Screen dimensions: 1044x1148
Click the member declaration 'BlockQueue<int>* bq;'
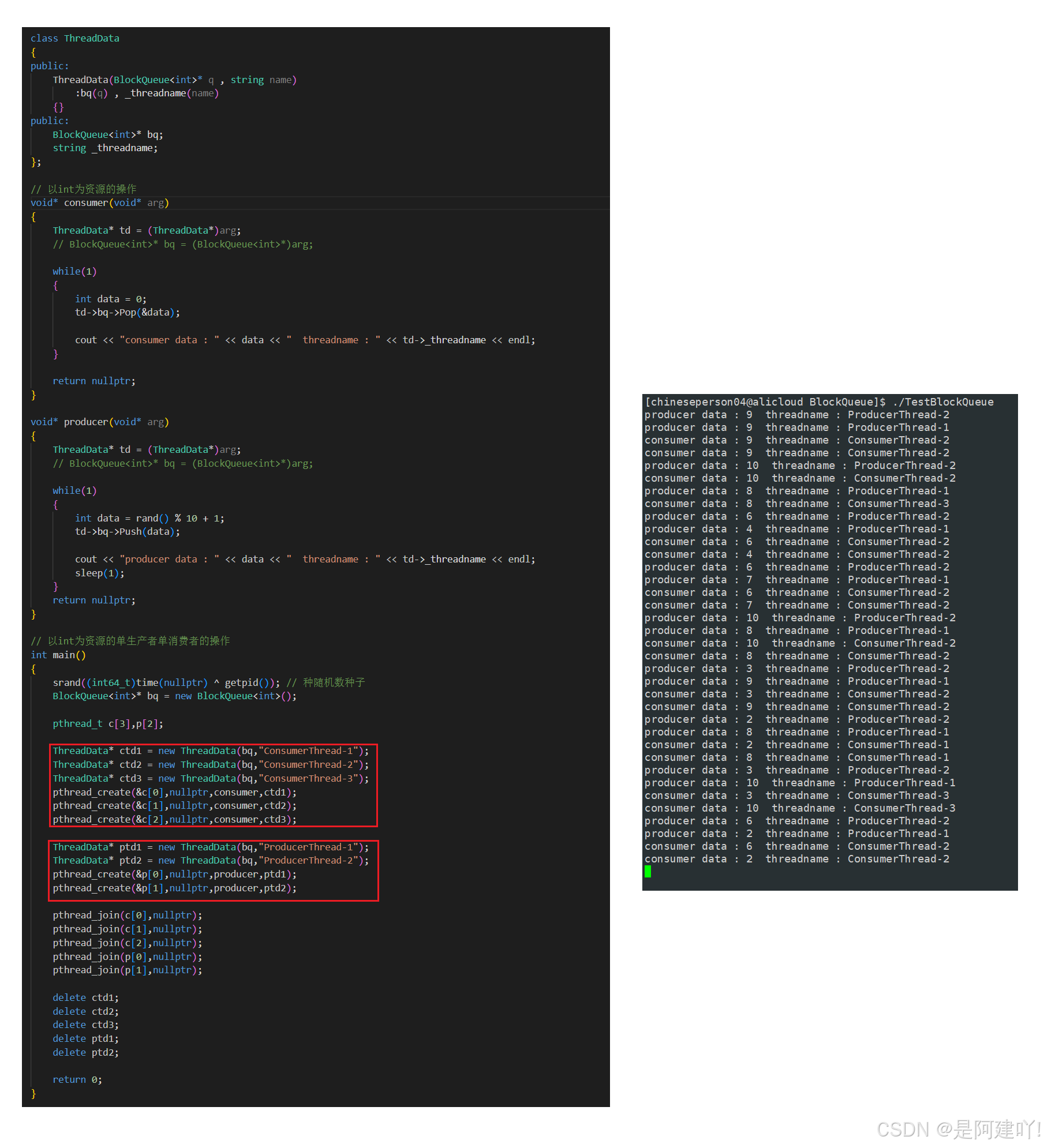tap(108, 134)
